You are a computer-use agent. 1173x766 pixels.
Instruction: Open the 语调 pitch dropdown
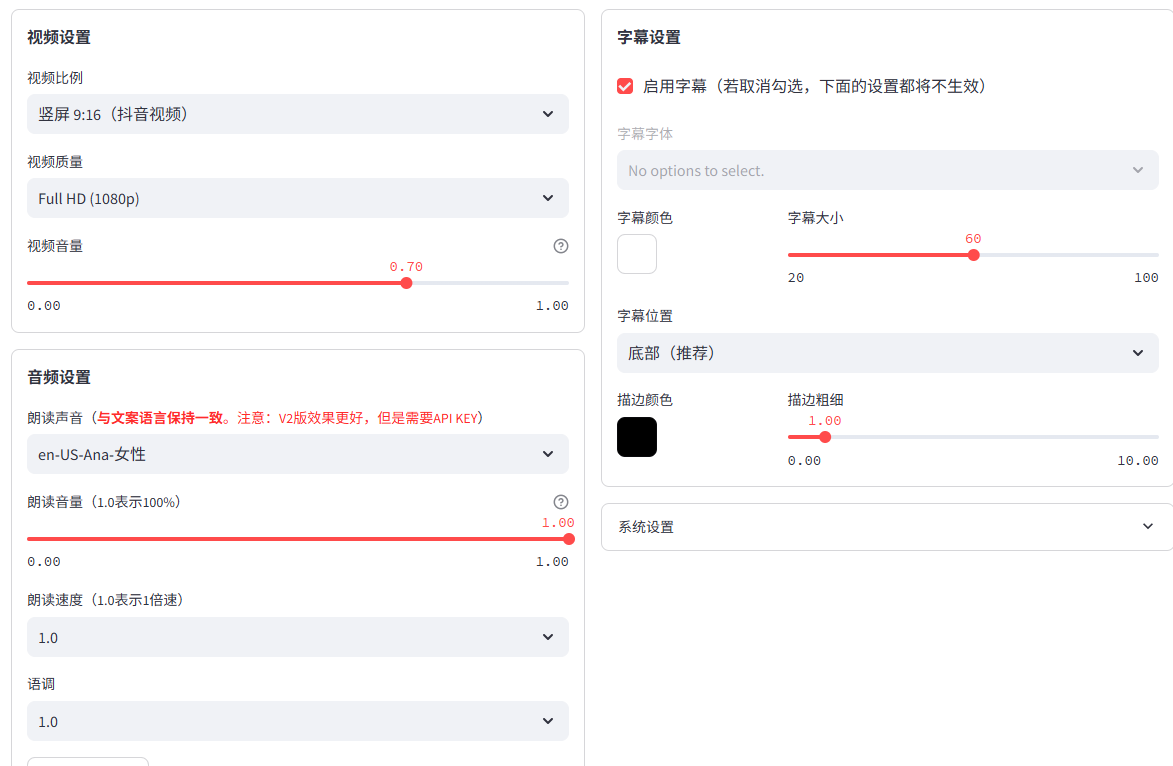298,721
